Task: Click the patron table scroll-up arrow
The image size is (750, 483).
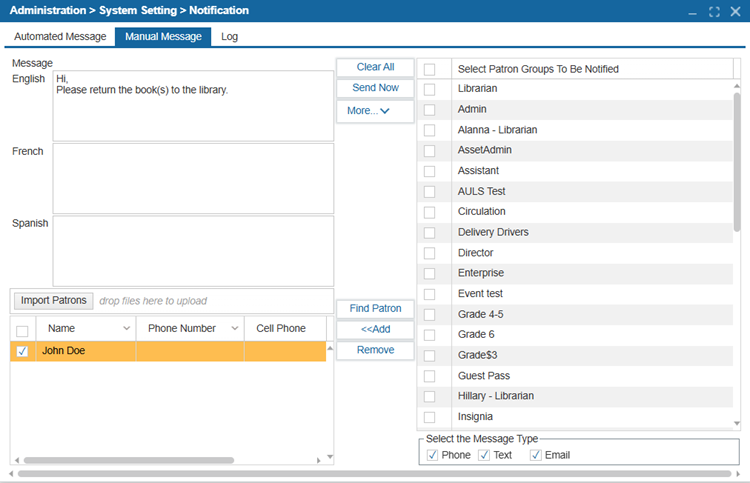Action: pyautogui.click(x=330, y=348)
